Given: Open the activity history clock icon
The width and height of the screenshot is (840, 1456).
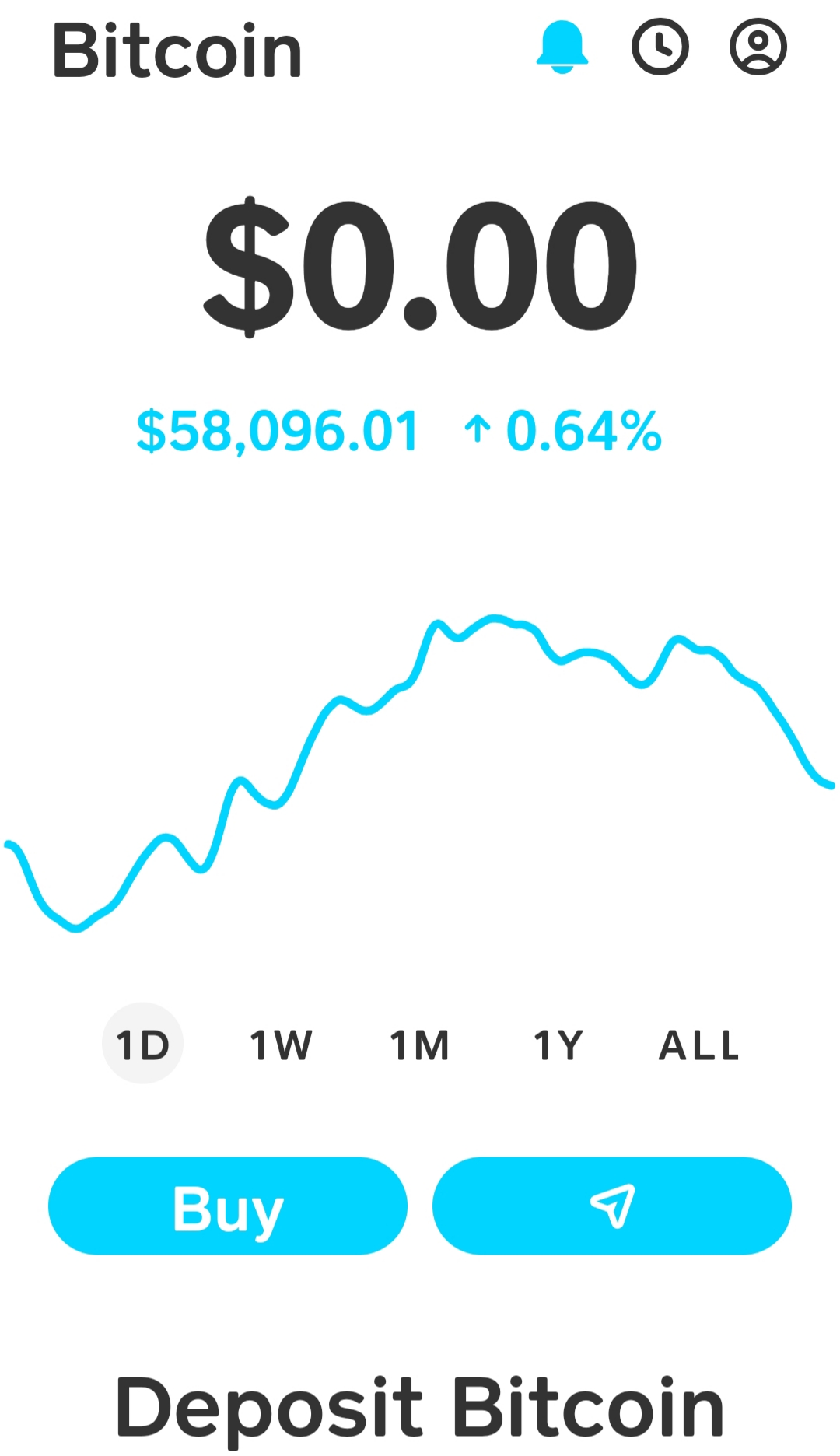Looking at the screenshot, I should 660,47.
